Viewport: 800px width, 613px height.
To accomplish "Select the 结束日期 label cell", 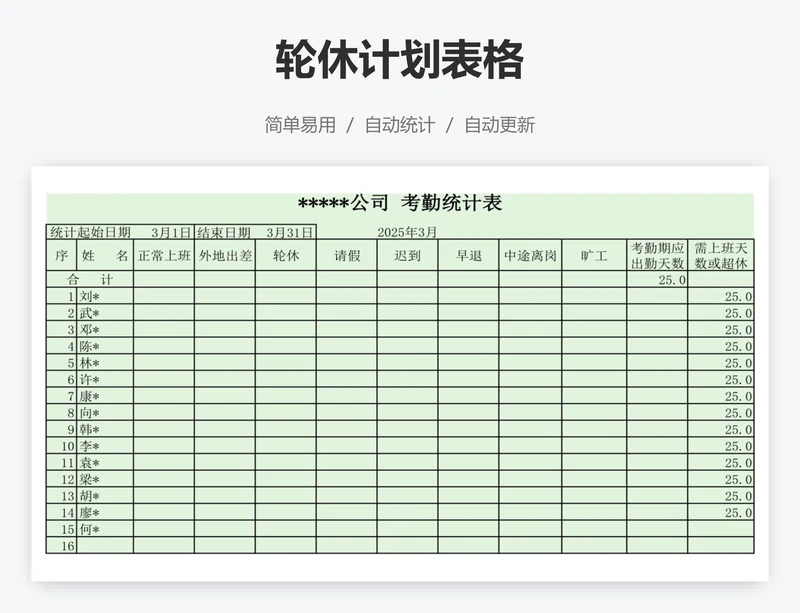I will 223,233.
